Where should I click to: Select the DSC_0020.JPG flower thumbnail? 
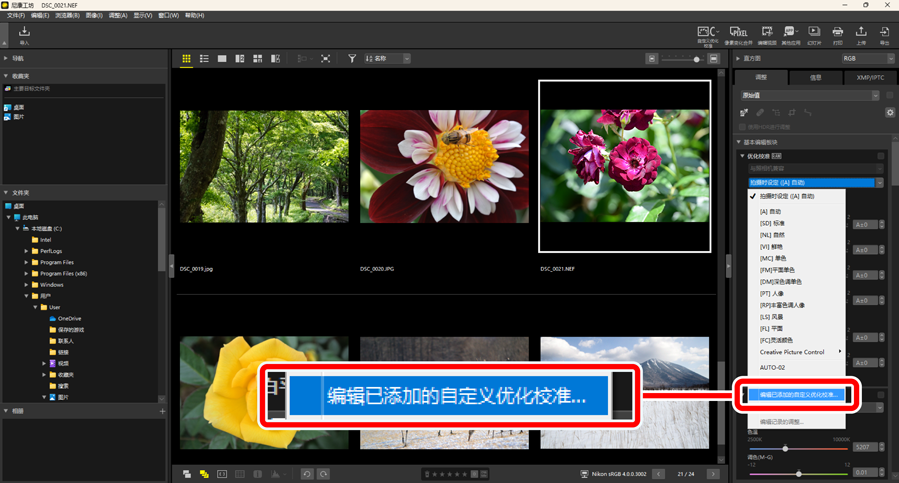(x=443, y=166)
